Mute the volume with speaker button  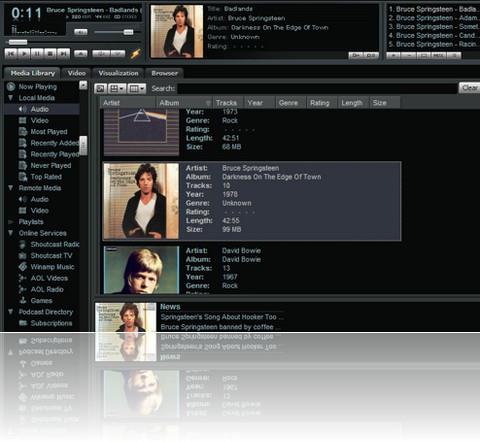pos(81,32)
